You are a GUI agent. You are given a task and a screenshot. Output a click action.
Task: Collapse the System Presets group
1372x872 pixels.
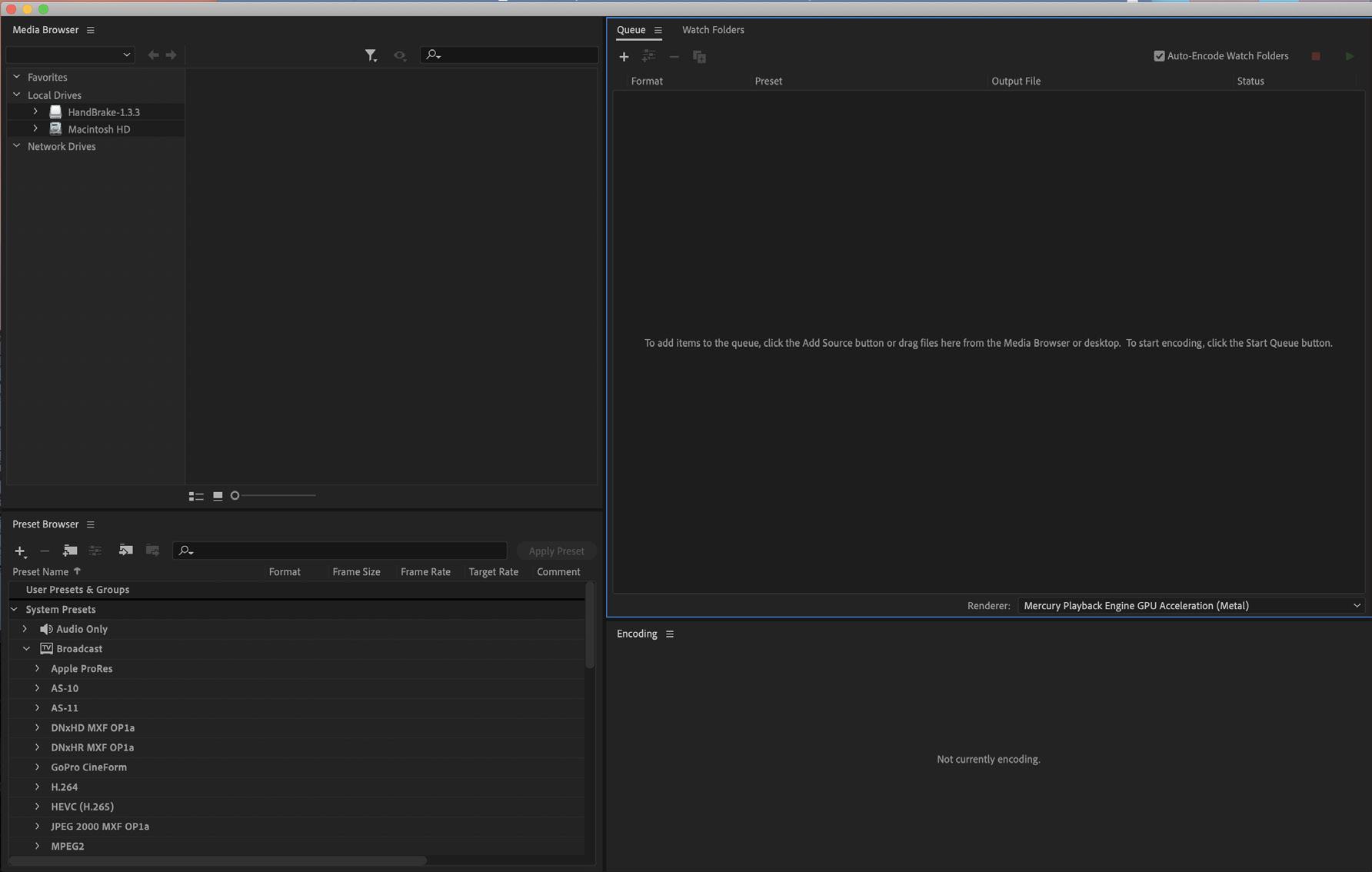15,609
